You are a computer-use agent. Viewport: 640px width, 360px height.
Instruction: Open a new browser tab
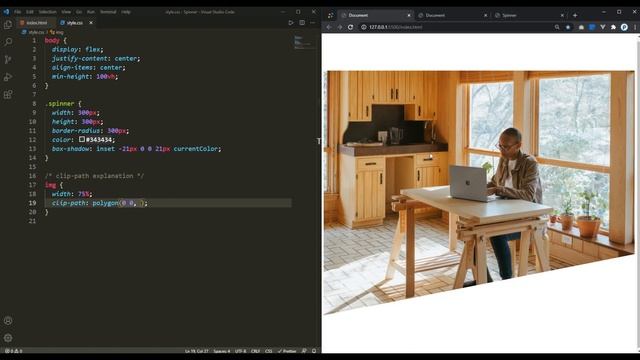click(575, 15)
